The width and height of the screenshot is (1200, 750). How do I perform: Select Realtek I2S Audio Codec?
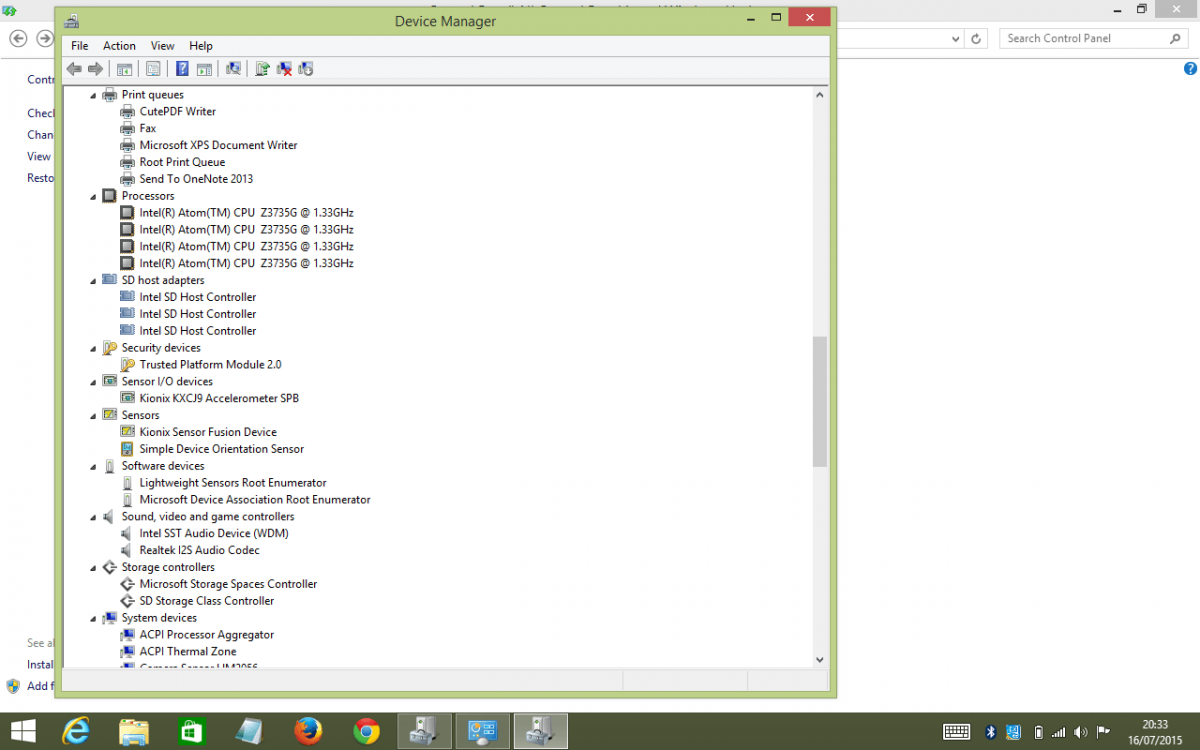[x=199, y=550]
